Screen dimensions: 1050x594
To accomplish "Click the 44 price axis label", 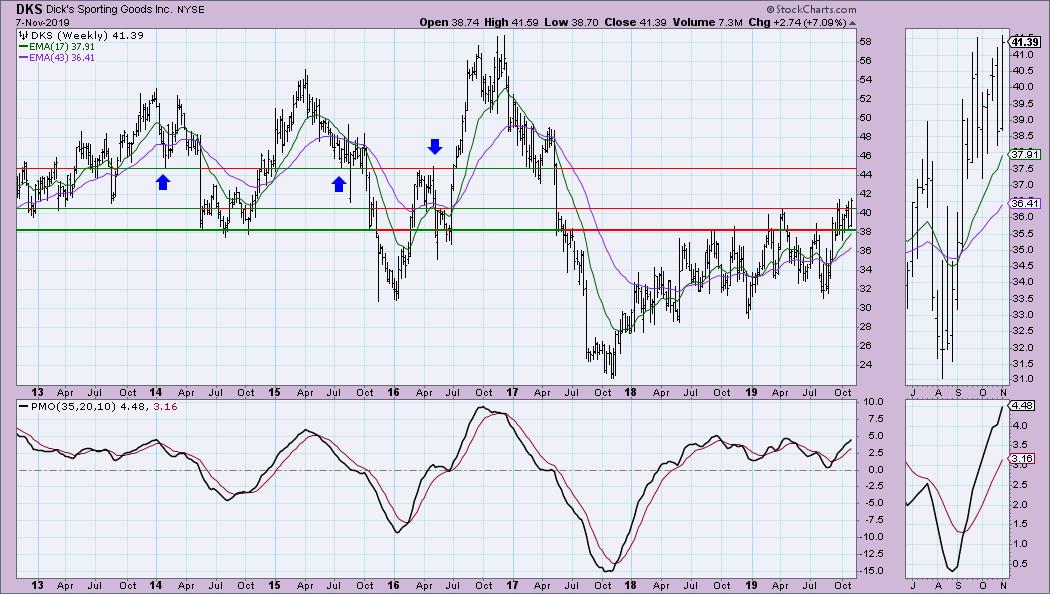I will (x=865, y=175).
